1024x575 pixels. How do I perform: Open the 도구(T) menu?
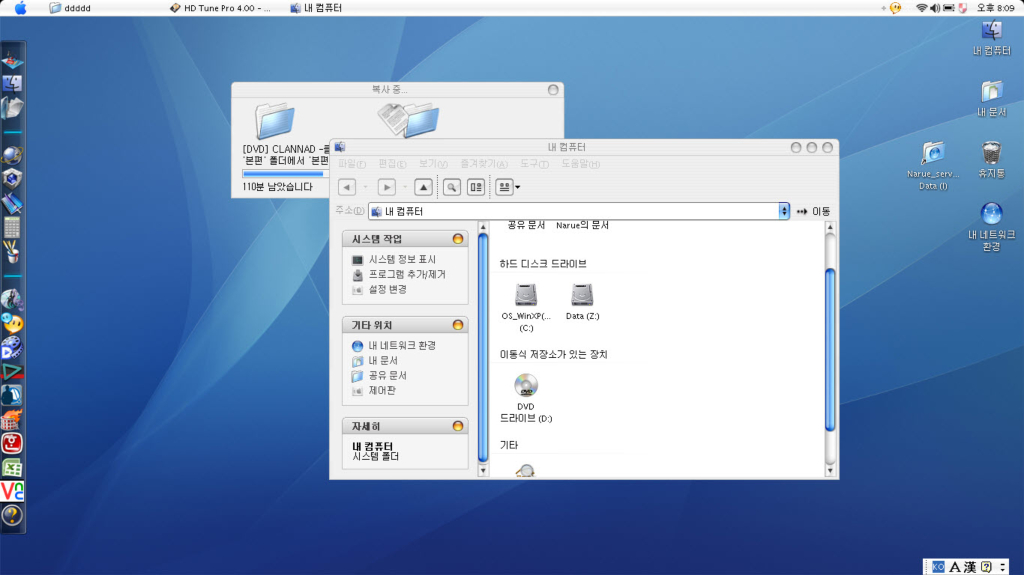[534, 164]
